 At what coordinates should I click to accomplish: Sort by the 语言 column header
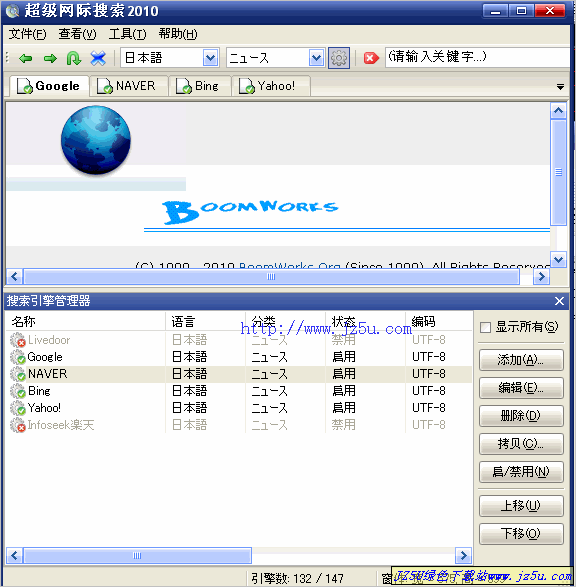pos(205,322)
